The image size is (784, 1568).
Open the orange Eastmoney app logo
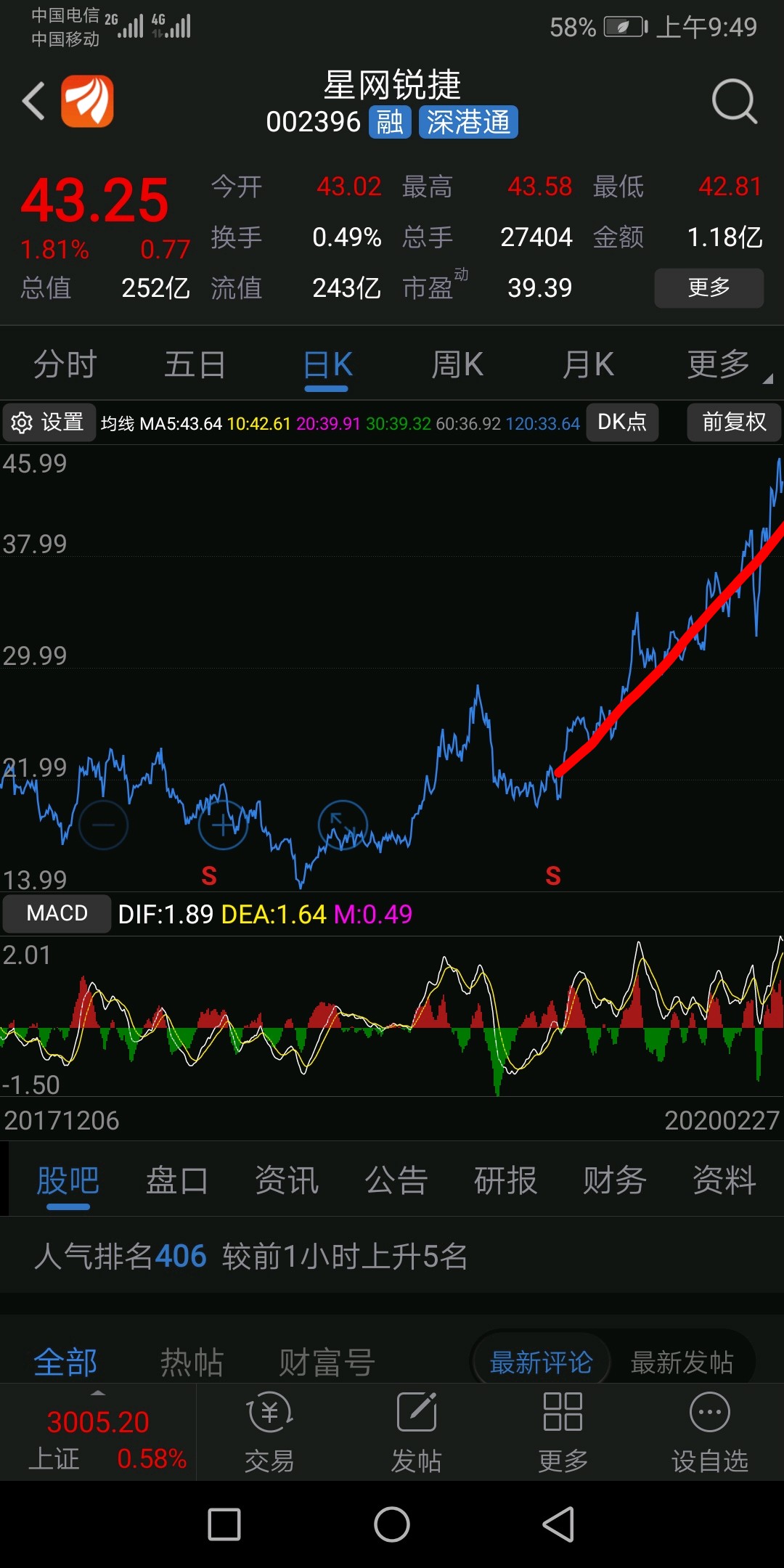[x=87, y=101]
